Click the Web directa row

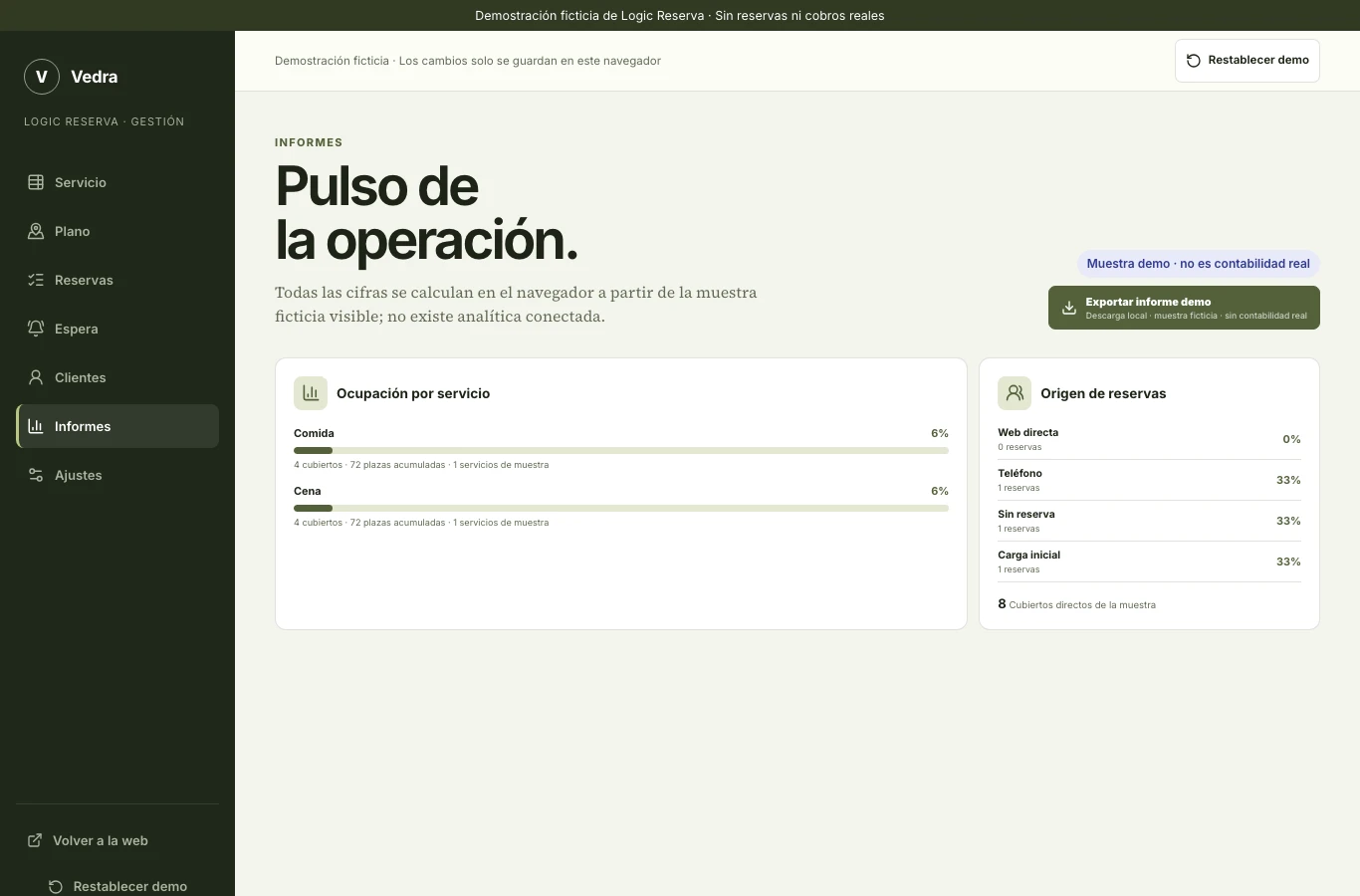click(x=1149, y=439)
